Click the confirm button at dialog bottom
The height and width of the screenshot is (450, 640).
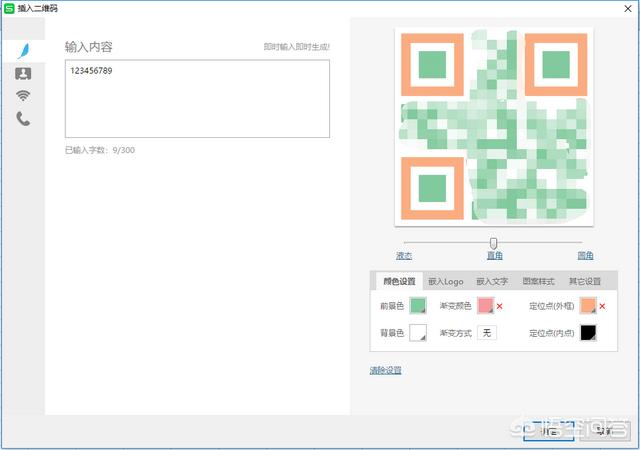coord(549,432)
